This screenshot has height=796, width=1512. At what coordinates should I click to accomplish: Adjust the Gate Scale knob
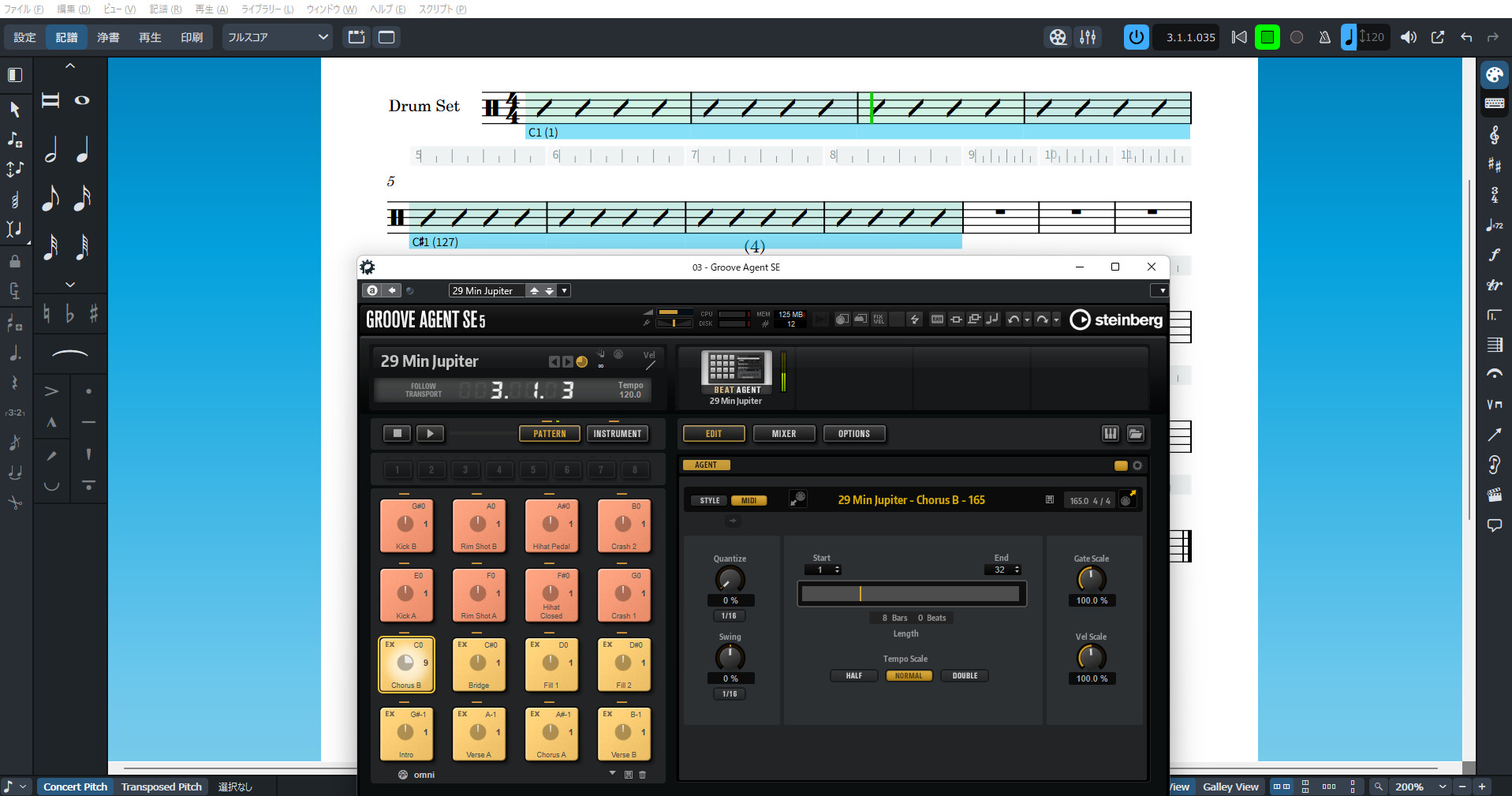click(x=1092, y=579)
